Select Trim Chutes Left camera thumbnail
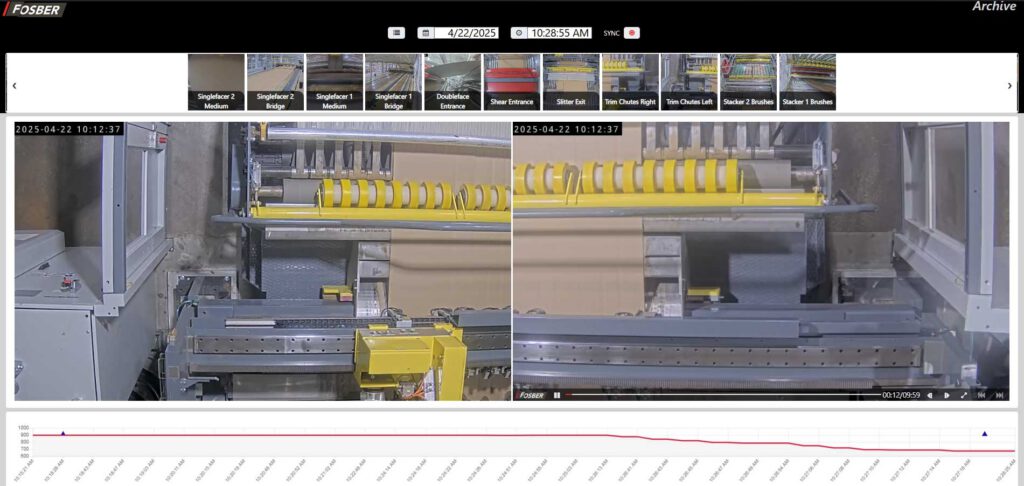Viewport: 1024px width, 486px height. tap(689, 82)
